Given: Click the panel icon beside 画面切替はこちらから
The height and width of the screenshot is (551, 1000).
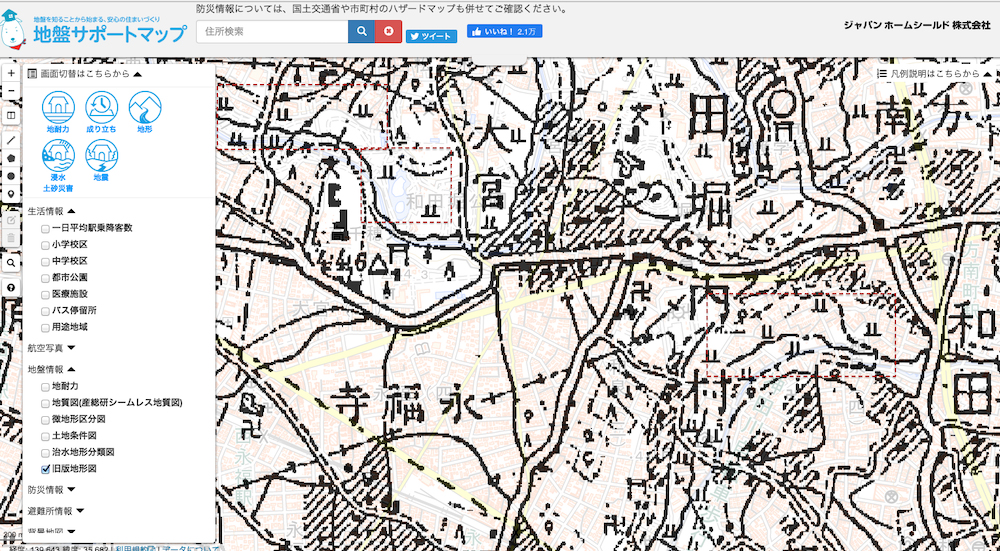Looking at the screenshot, I should tap(33, 74).
